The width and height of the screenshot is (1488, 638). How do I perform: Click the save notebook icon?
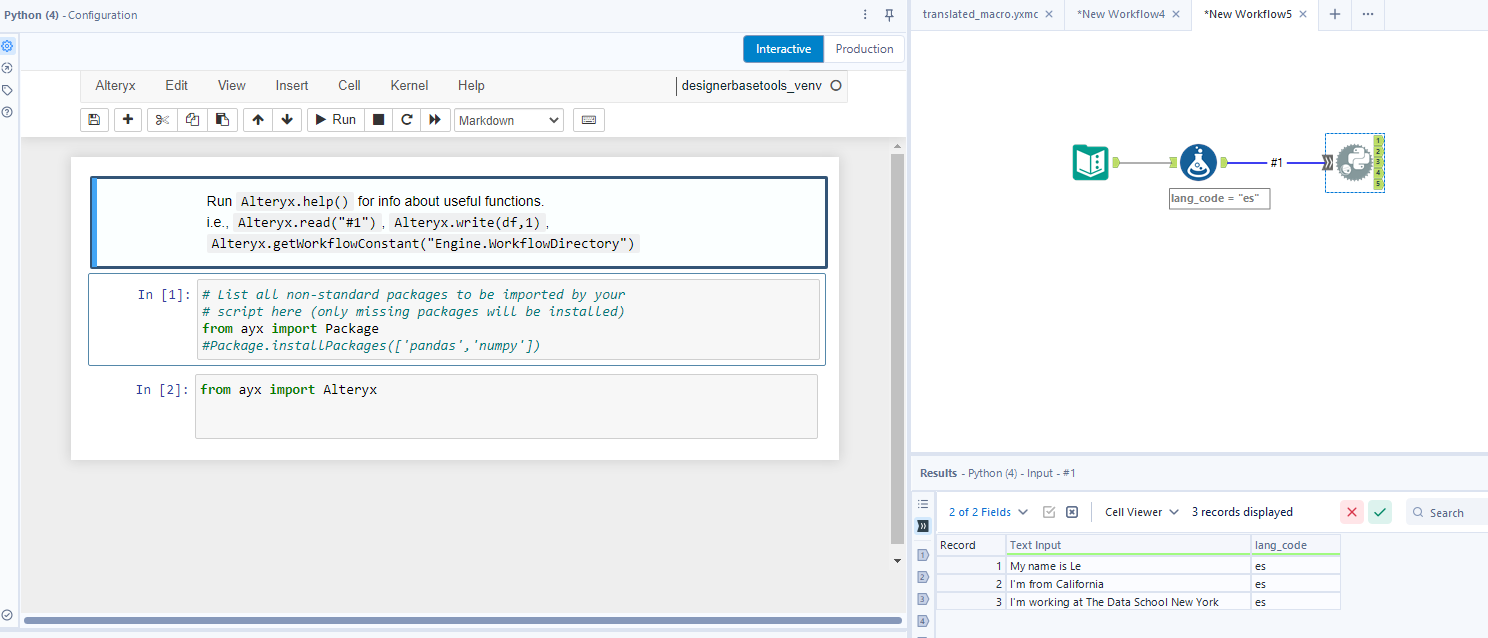[x=94, y=120]
